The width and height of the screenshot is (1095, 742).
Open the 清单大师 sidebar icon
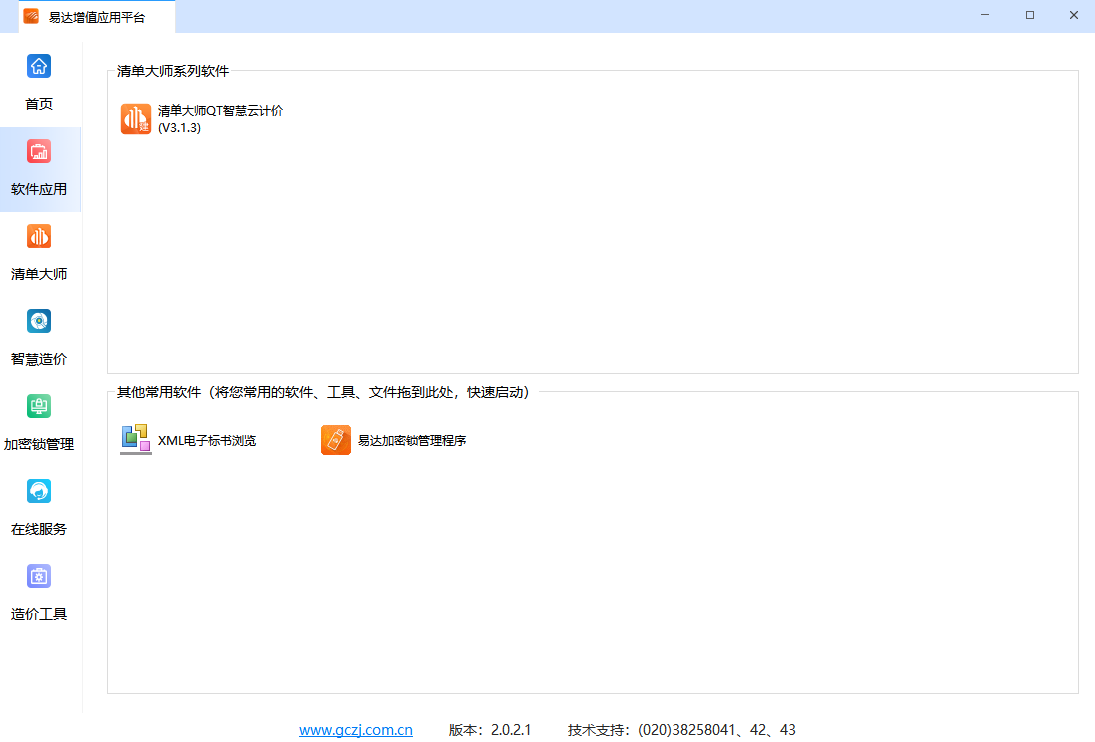tap(39, 237)
